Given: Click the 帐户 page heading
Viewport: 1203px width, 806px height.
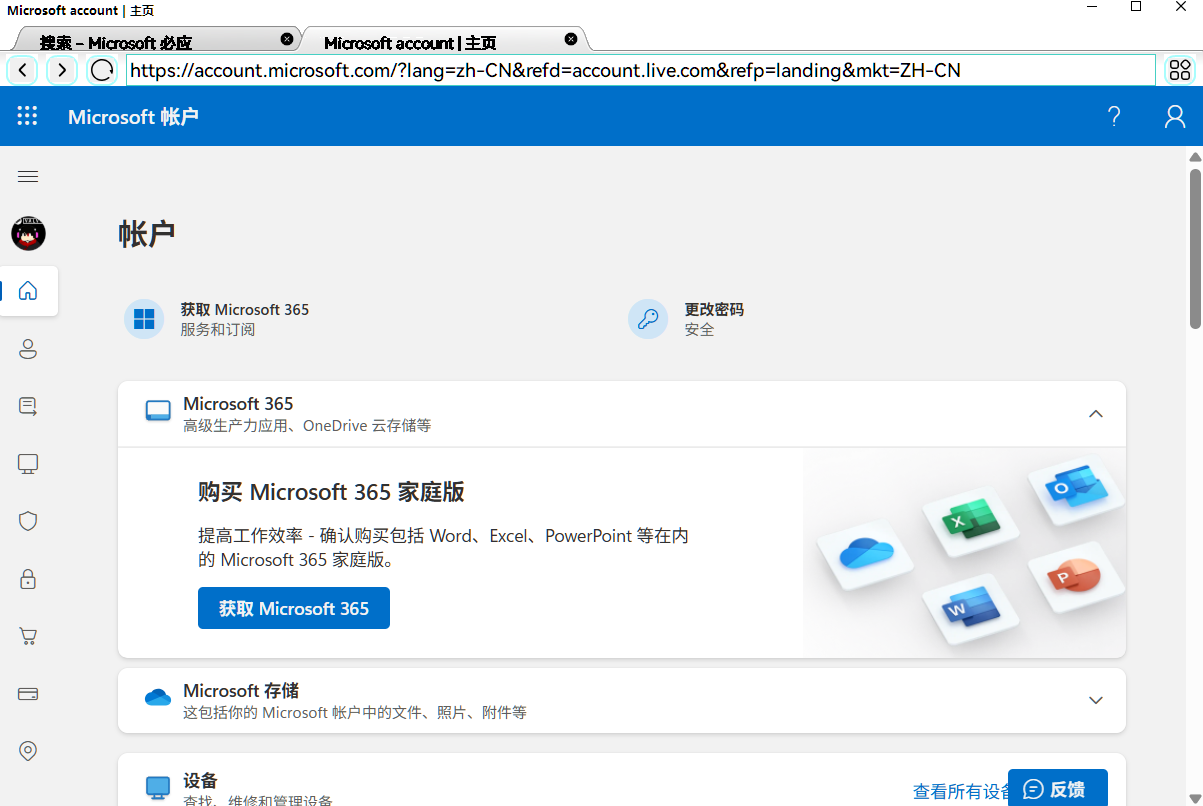Looking at the screenshot, I should [x=147, y=234].
